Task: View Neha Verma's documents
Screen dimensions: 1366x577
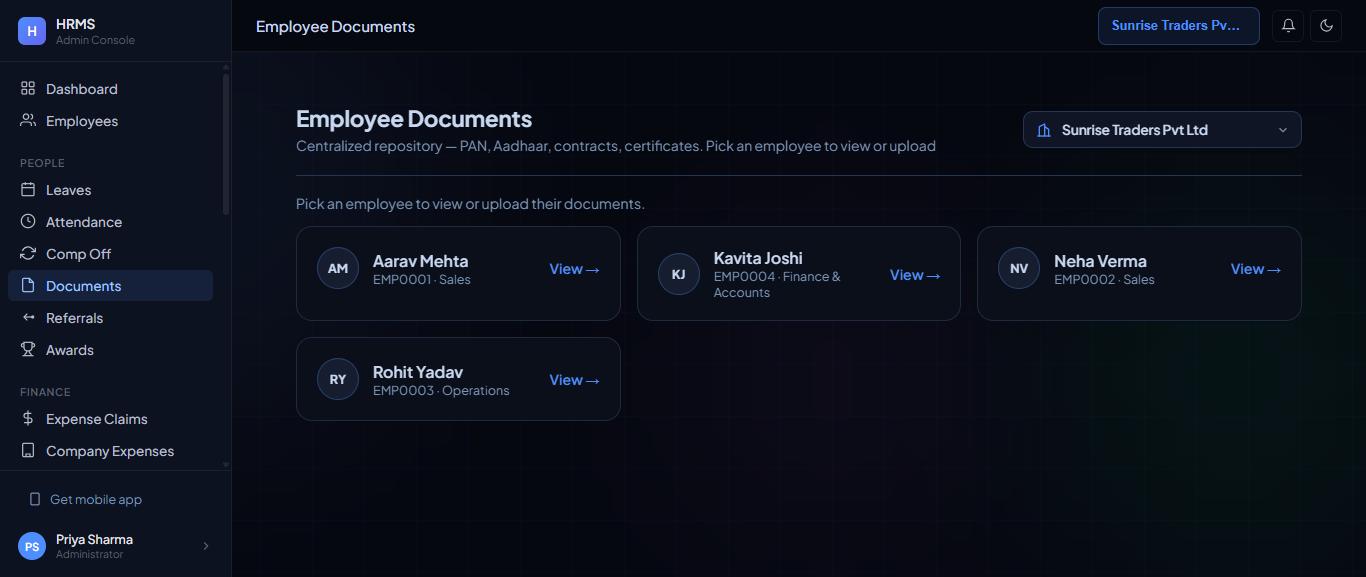Action: pos(1255,269)
